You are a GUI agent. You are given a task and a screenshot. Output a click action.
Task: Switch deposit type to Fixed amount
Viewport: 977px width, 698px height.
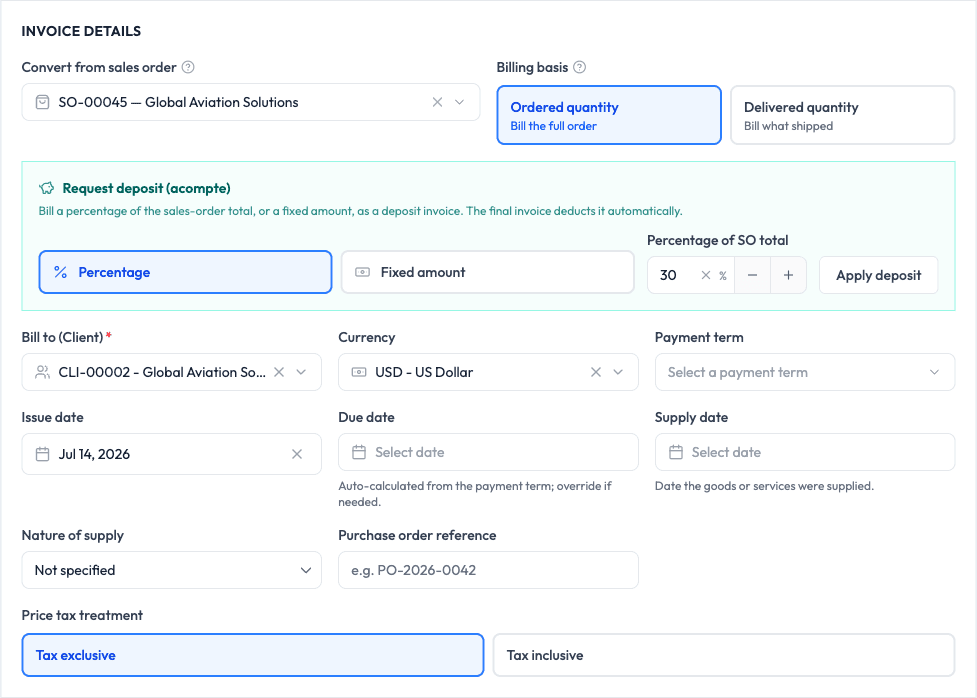(487, 272)
